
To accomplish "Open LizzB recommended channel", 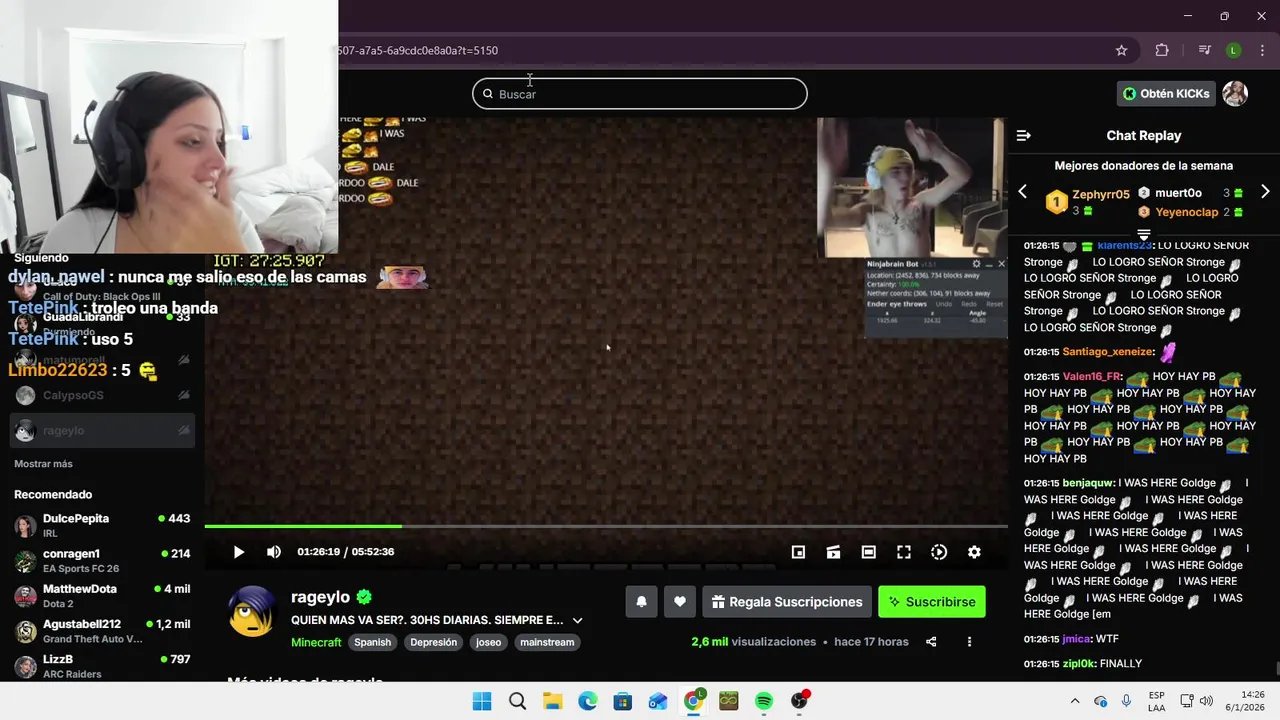I will (x=102, y=665).
